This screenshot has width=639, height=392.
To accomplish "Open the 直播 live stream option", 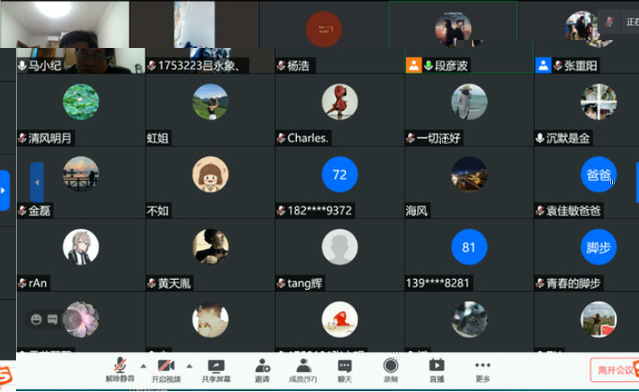I will point(436,370).
